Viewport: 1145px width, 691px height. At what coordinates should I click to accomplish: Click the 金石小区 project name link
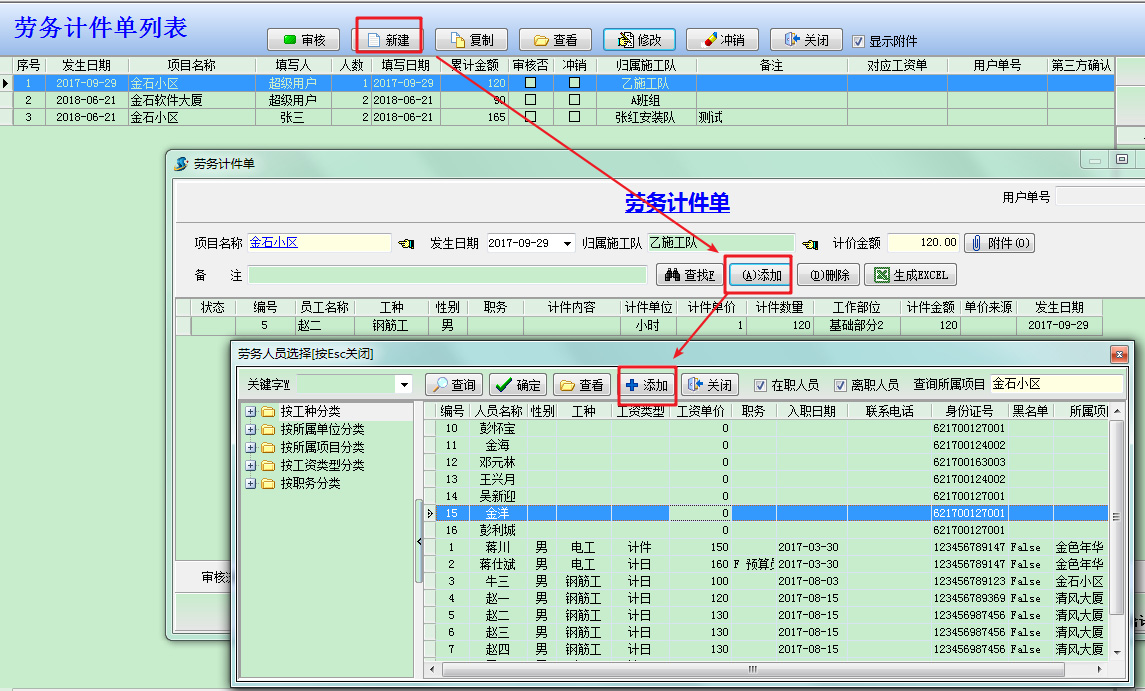274,242
